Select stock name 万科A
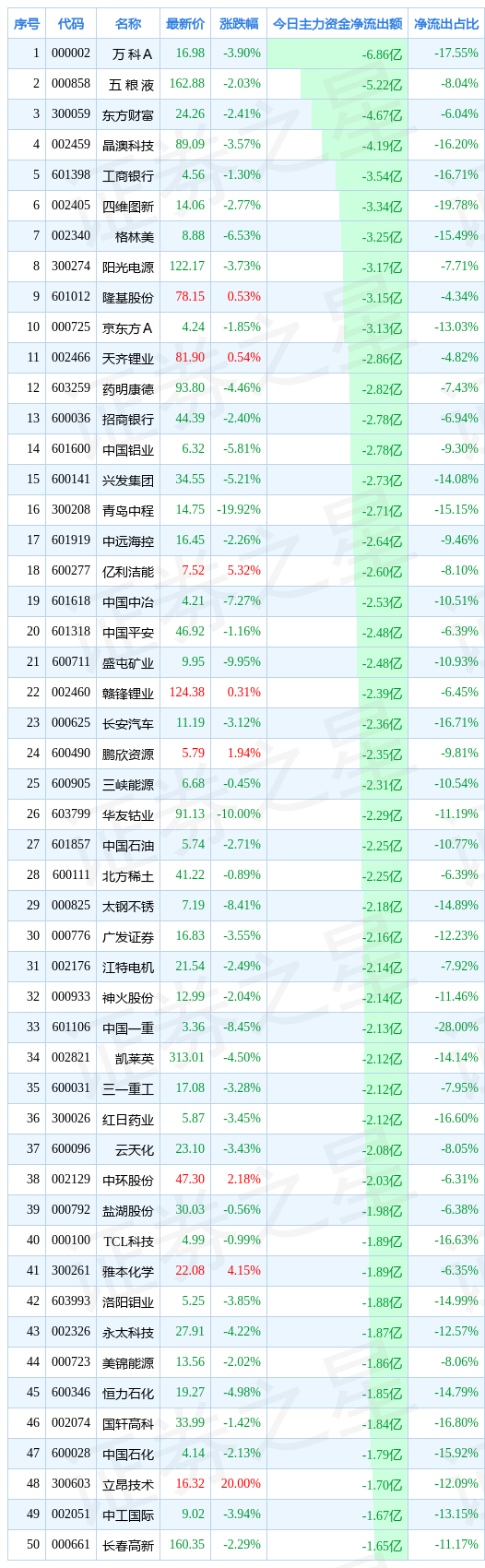This screenshot has width=485, height=1568. 132,54
